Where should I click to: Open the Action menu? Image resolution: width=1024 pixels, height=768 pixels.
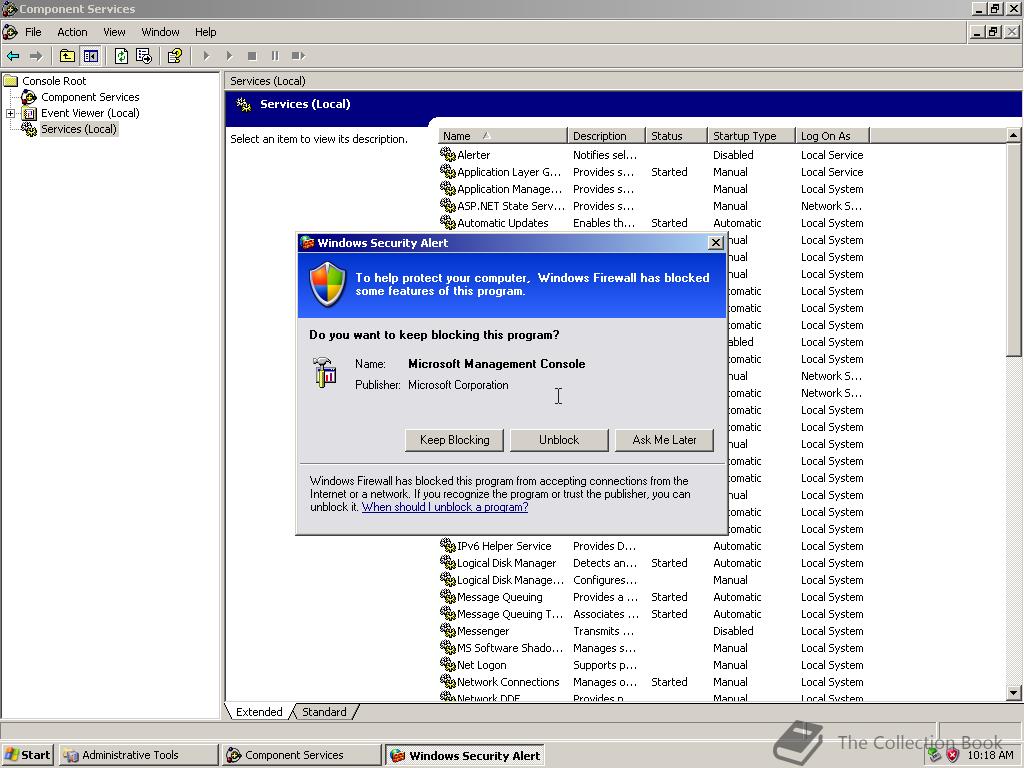coord(72,32)
